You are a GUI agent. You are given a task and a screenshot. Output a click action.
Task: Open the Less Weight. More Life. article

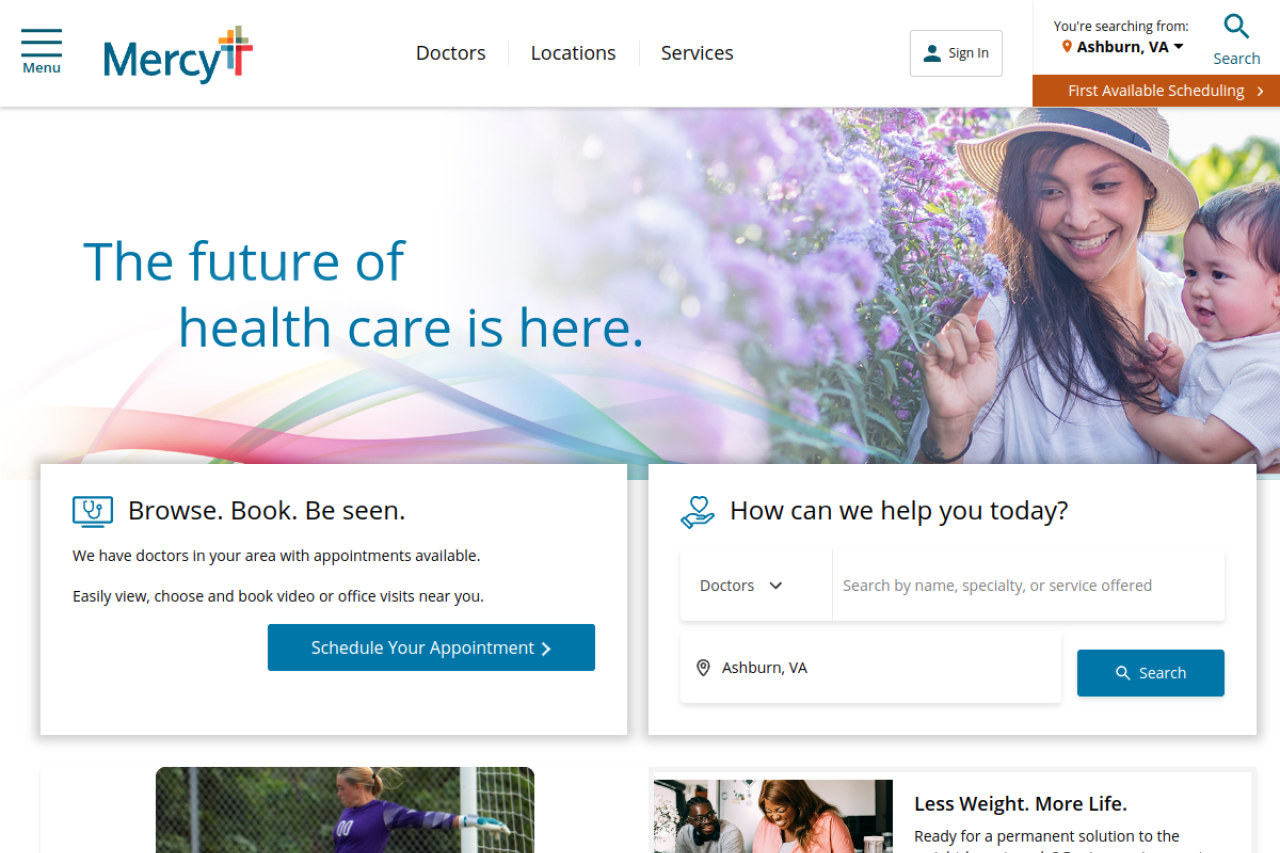[1020, 804]
